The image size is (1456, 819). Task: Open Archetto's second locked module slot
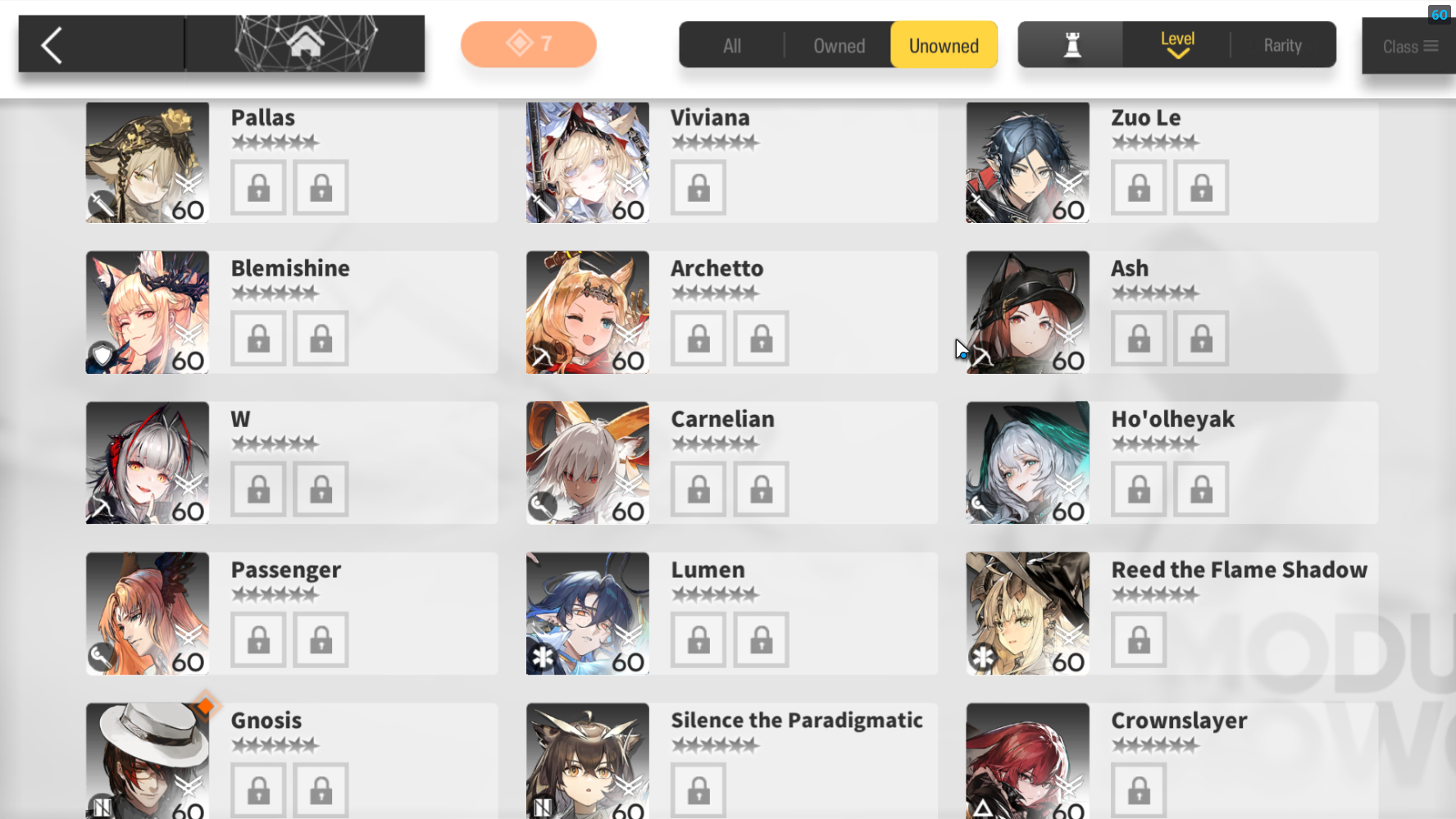[x=761, y=338]
